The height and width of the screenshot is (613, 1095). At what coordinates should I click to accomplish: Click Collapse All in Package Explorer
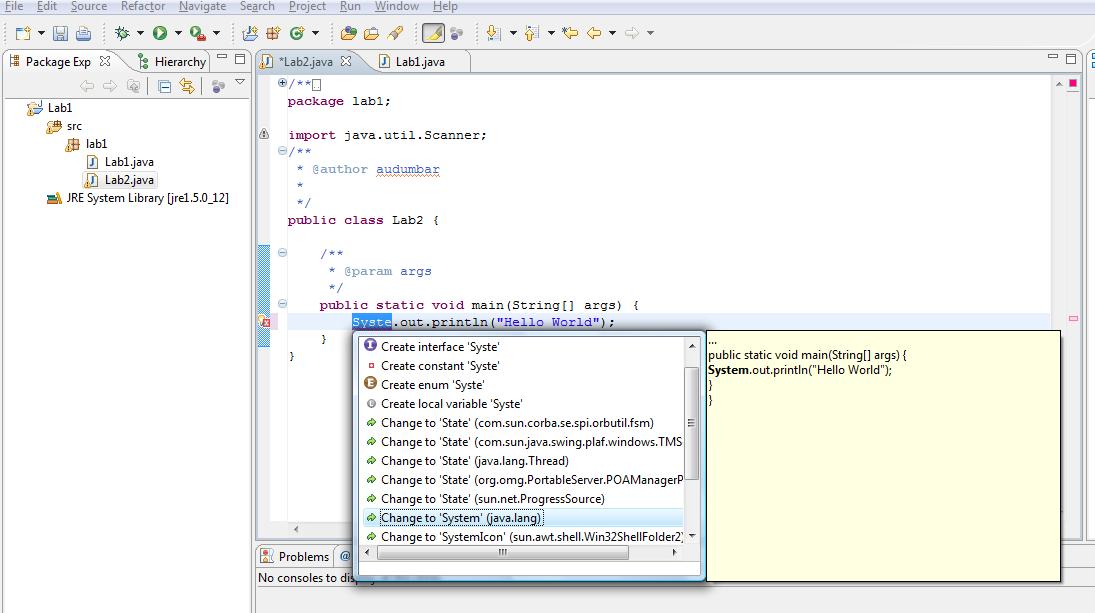[x=164, y=87]
